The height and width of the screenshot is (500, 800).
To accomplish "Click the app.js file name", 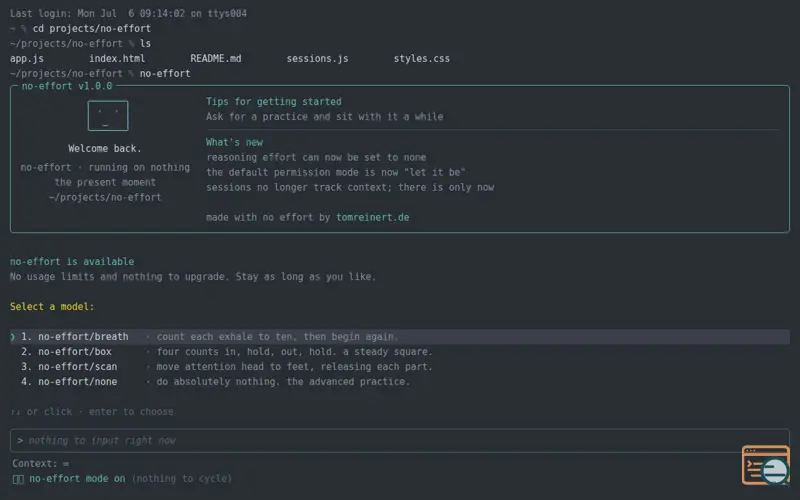I will (x=27, y=59).
